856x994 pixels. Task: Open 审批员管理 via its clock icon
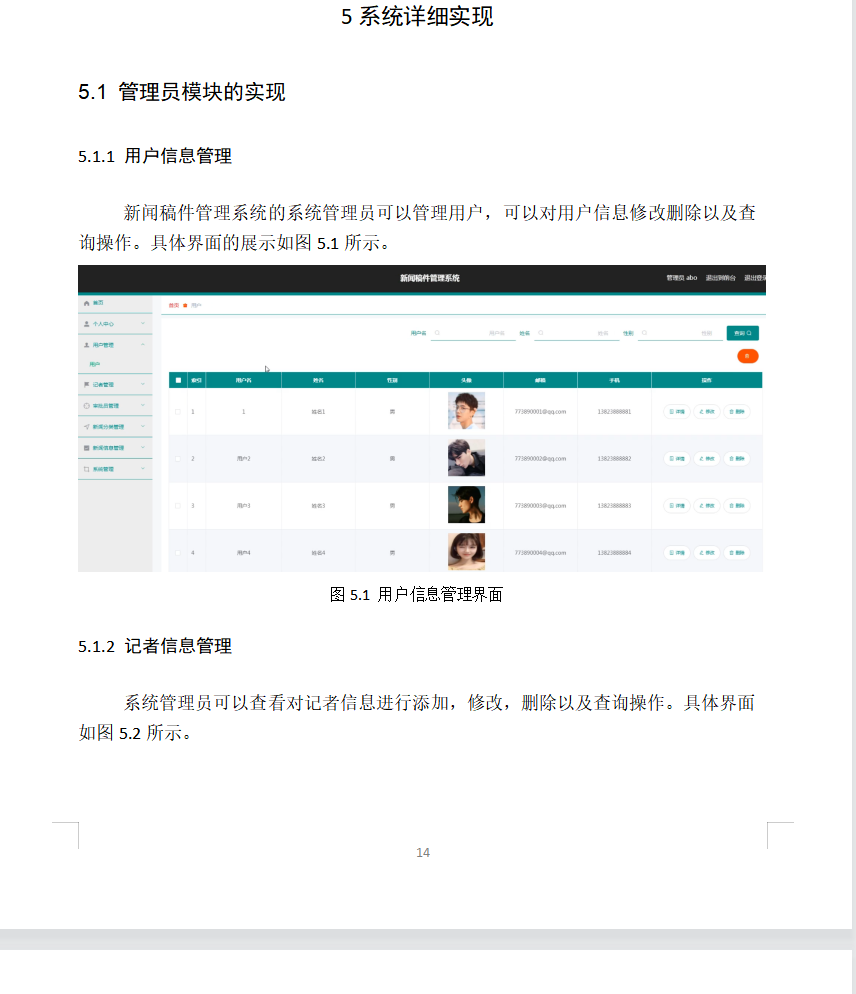(x=86, y=405)
